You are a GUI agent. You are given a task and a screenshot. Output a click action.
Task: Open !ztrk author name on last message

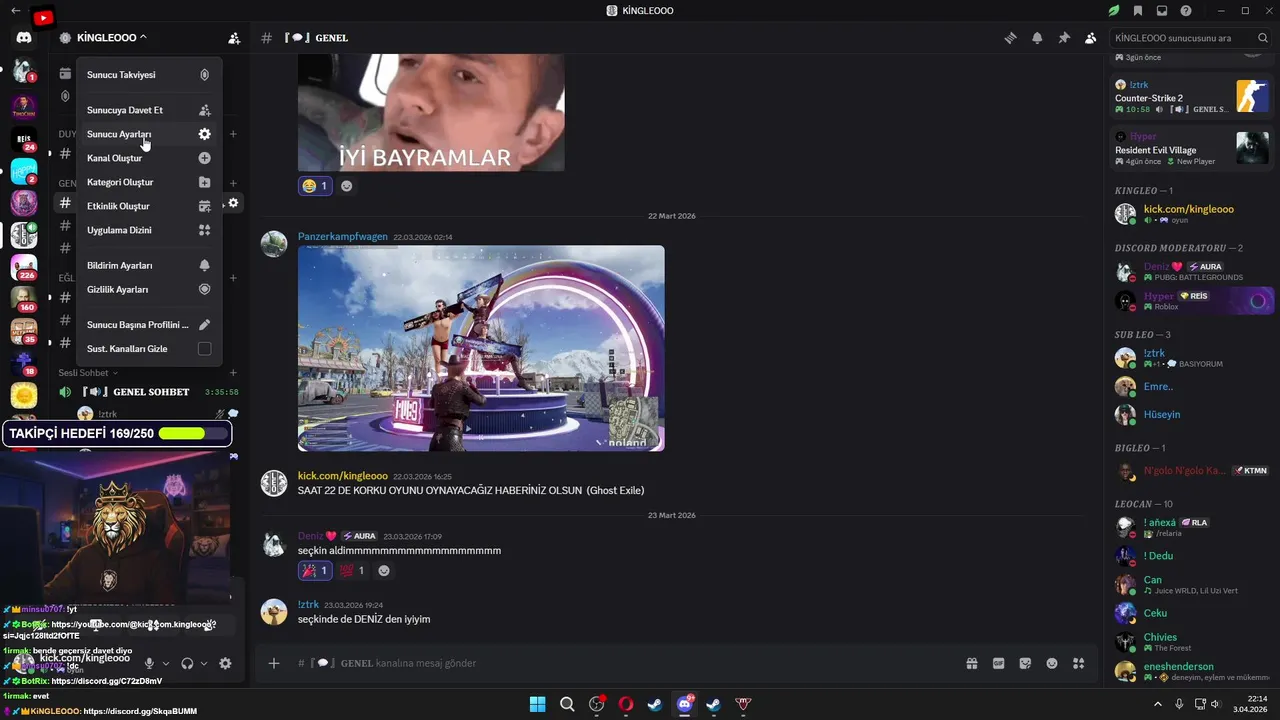point(308,604)
